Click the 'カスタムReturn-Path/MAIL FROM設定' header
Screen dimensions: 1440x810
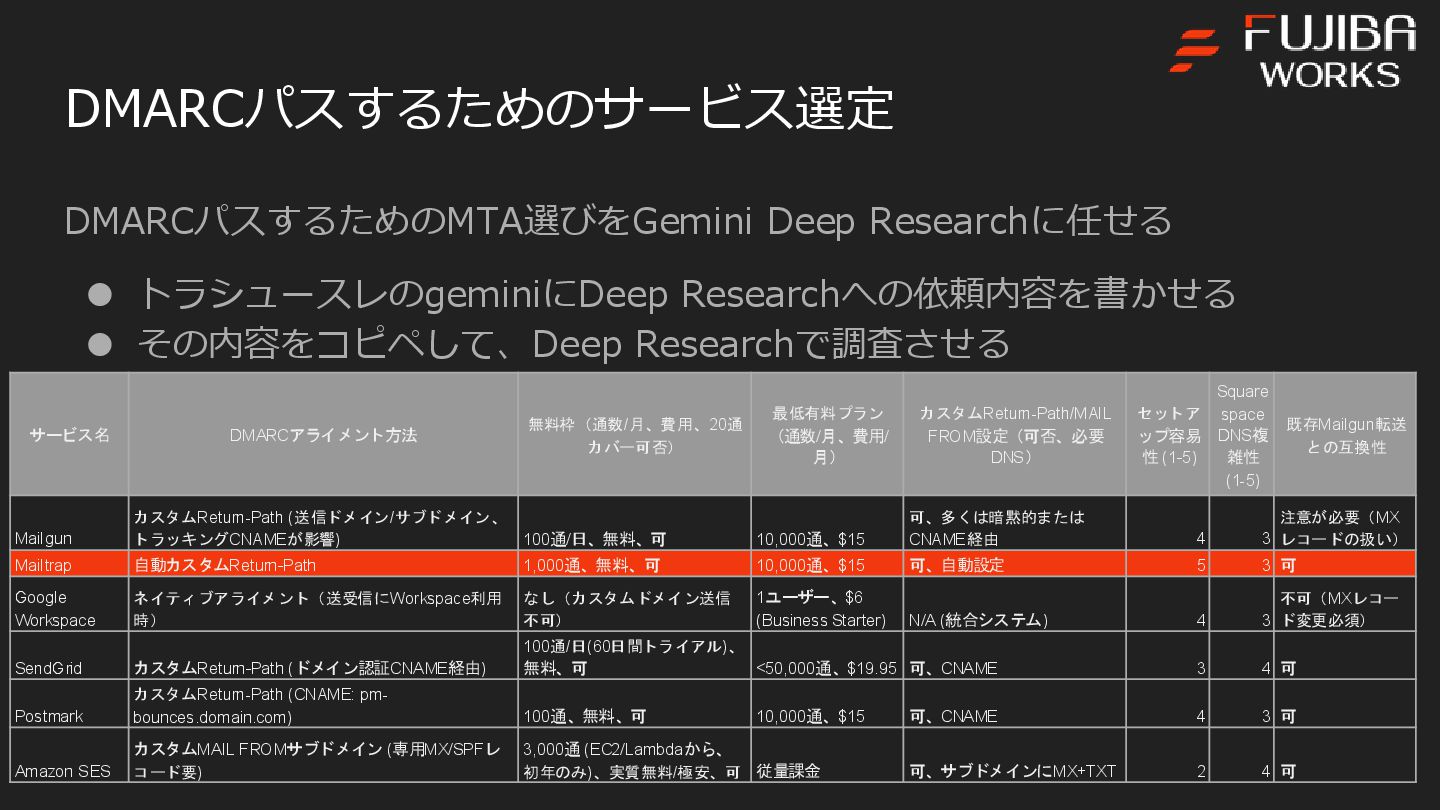point(1014,435)
